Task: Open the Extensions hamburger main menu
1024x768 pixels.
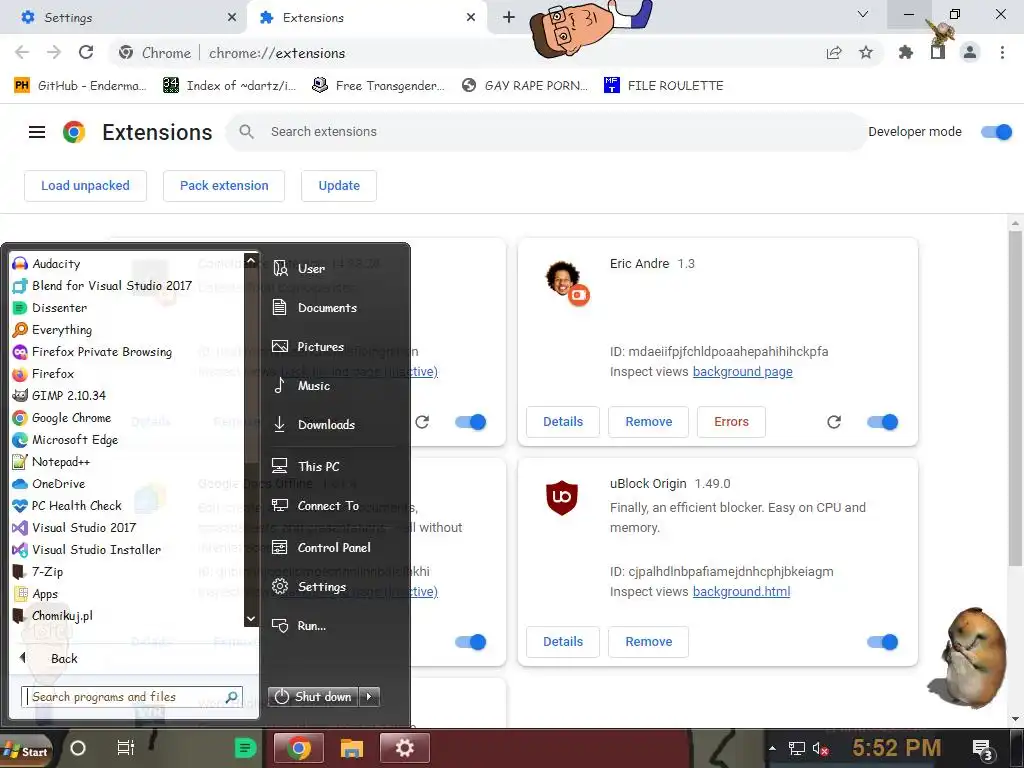Action: (37, 132)
